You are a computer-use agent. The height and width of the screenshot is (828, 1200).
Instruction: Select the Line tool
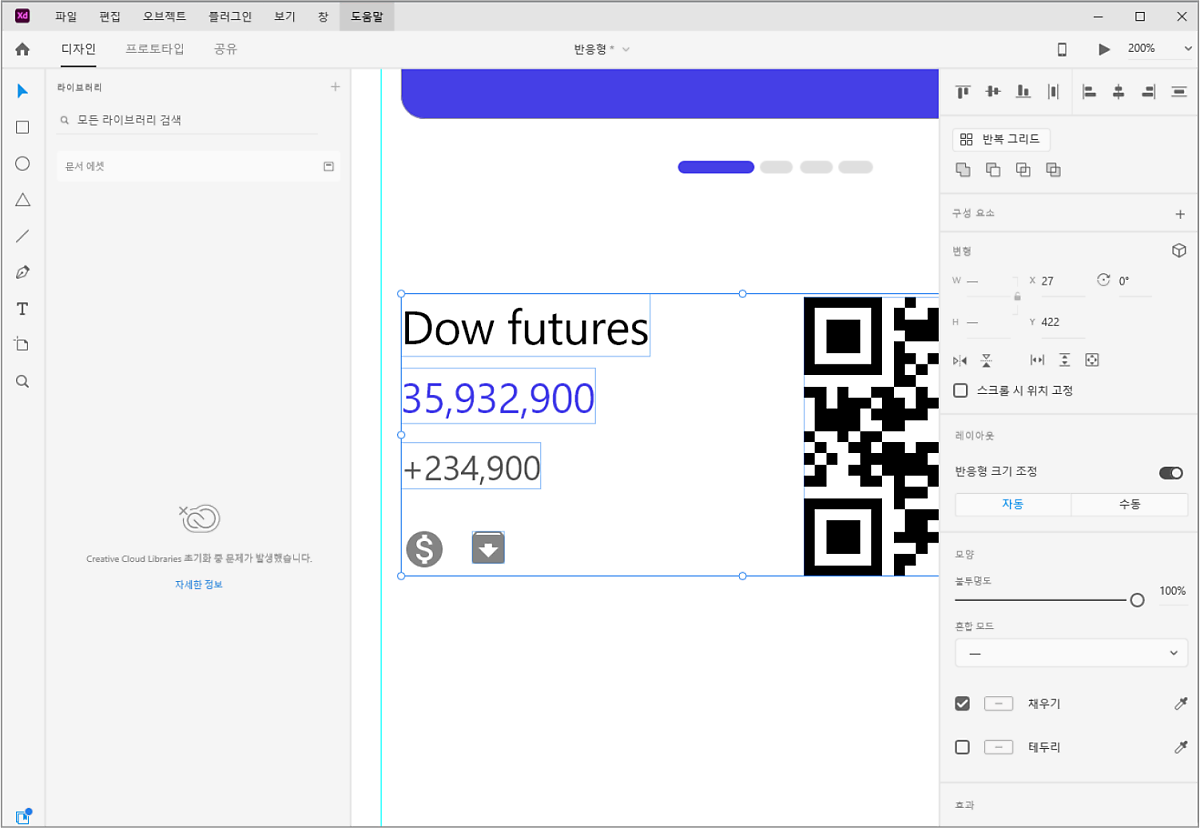22,236
